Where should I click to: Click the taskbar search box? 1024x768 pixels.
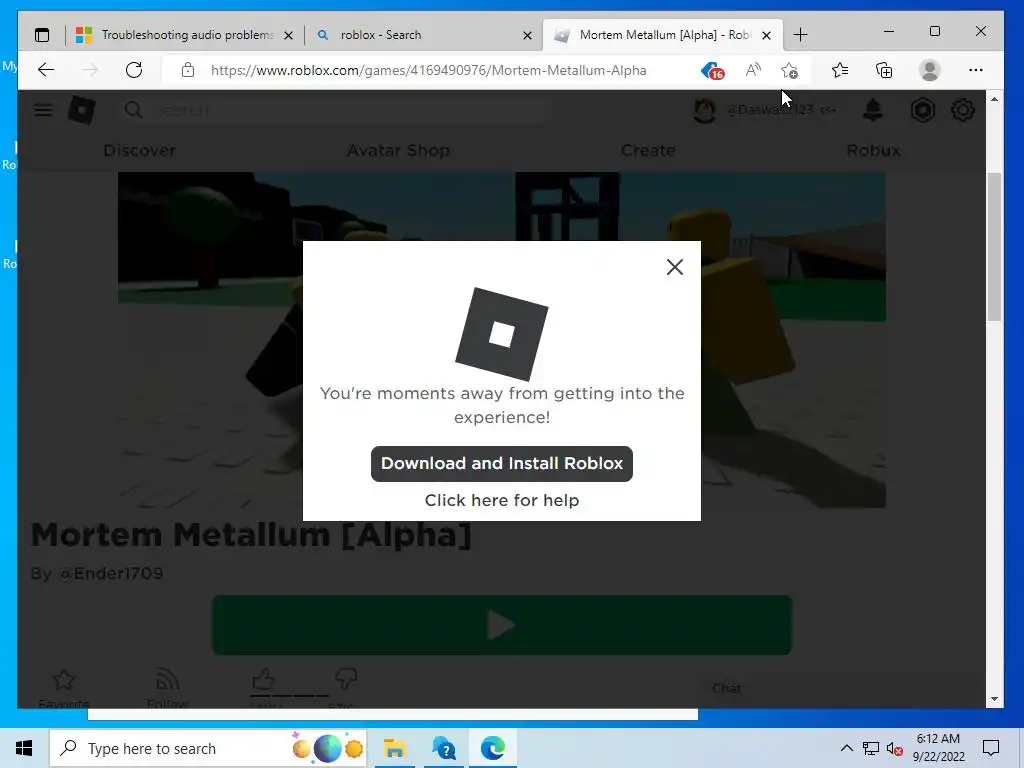tap(208, 748)
